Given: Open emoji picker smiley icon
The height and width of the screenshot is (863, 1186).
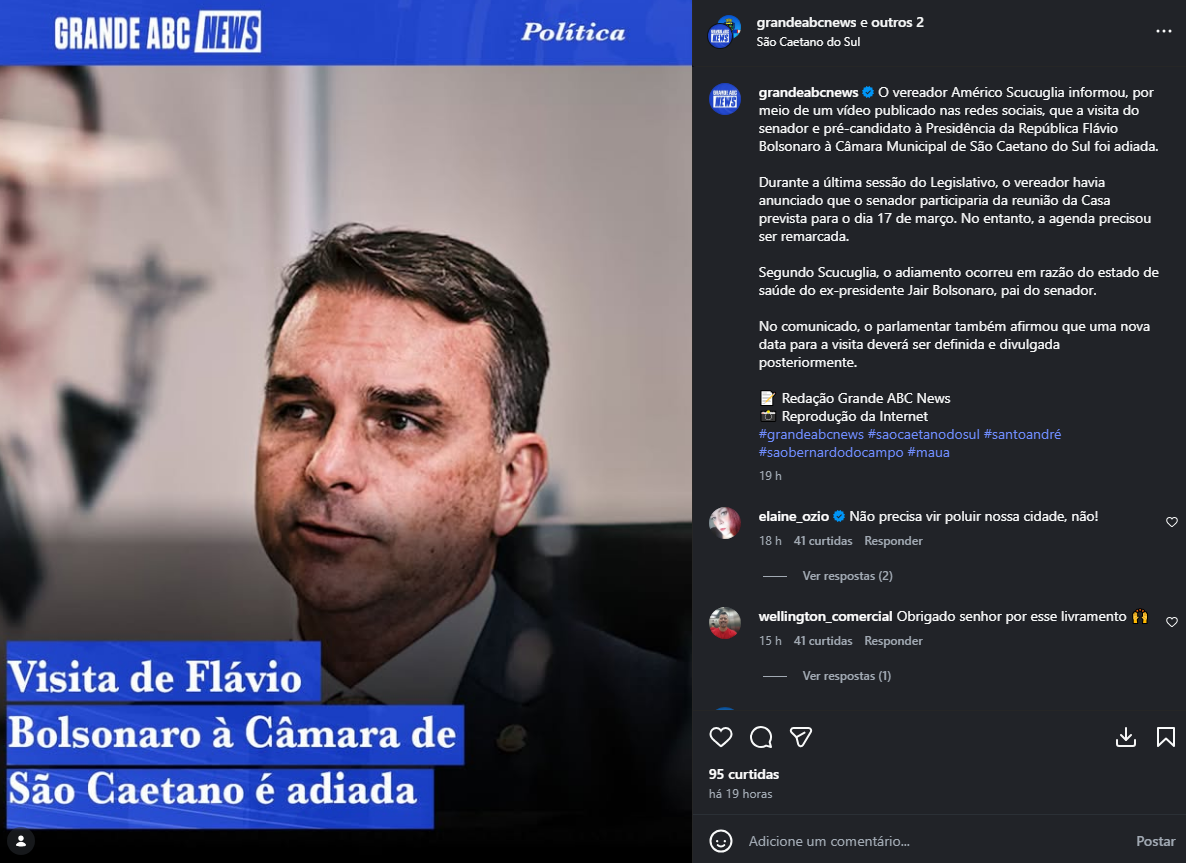Looking at the screenshot, I should (721, 841).
